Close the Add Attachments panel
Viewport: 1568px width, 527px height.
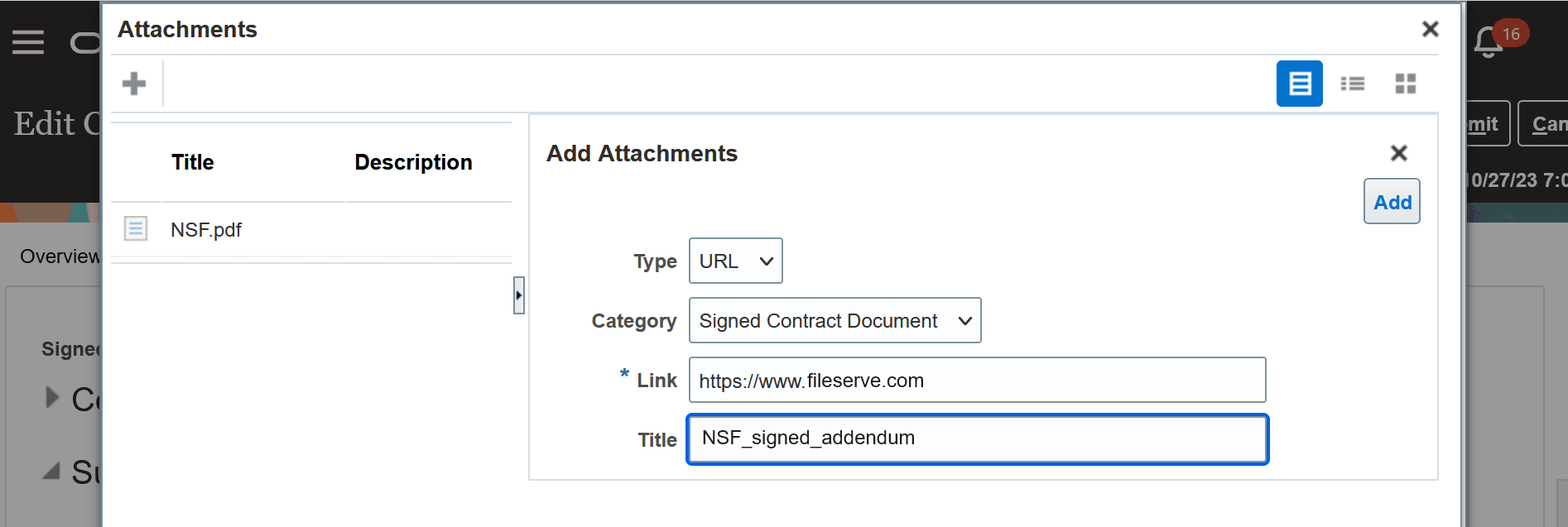pyautogui.click(x=1399, y=153)
